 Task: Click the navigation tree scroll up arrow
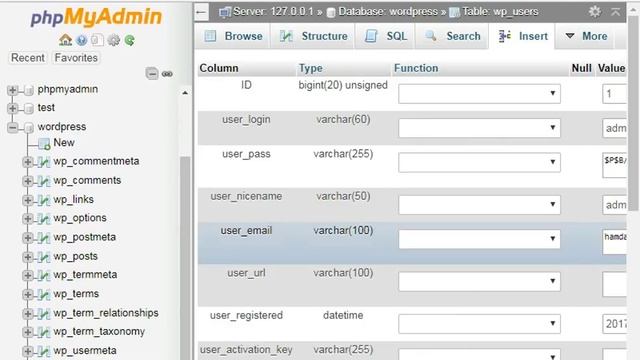point(185,93)
